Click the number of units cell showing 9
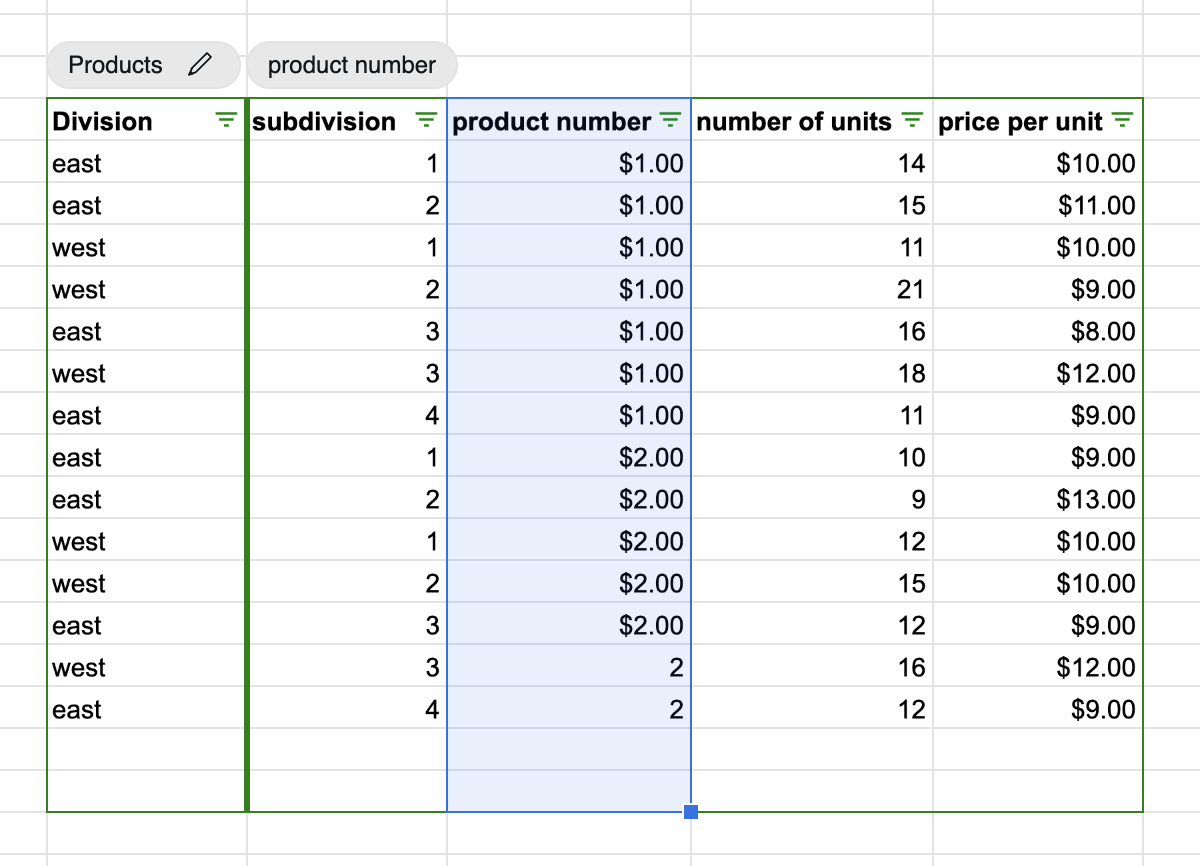This screenshot has width=1200, height=866. pos(917,500)
